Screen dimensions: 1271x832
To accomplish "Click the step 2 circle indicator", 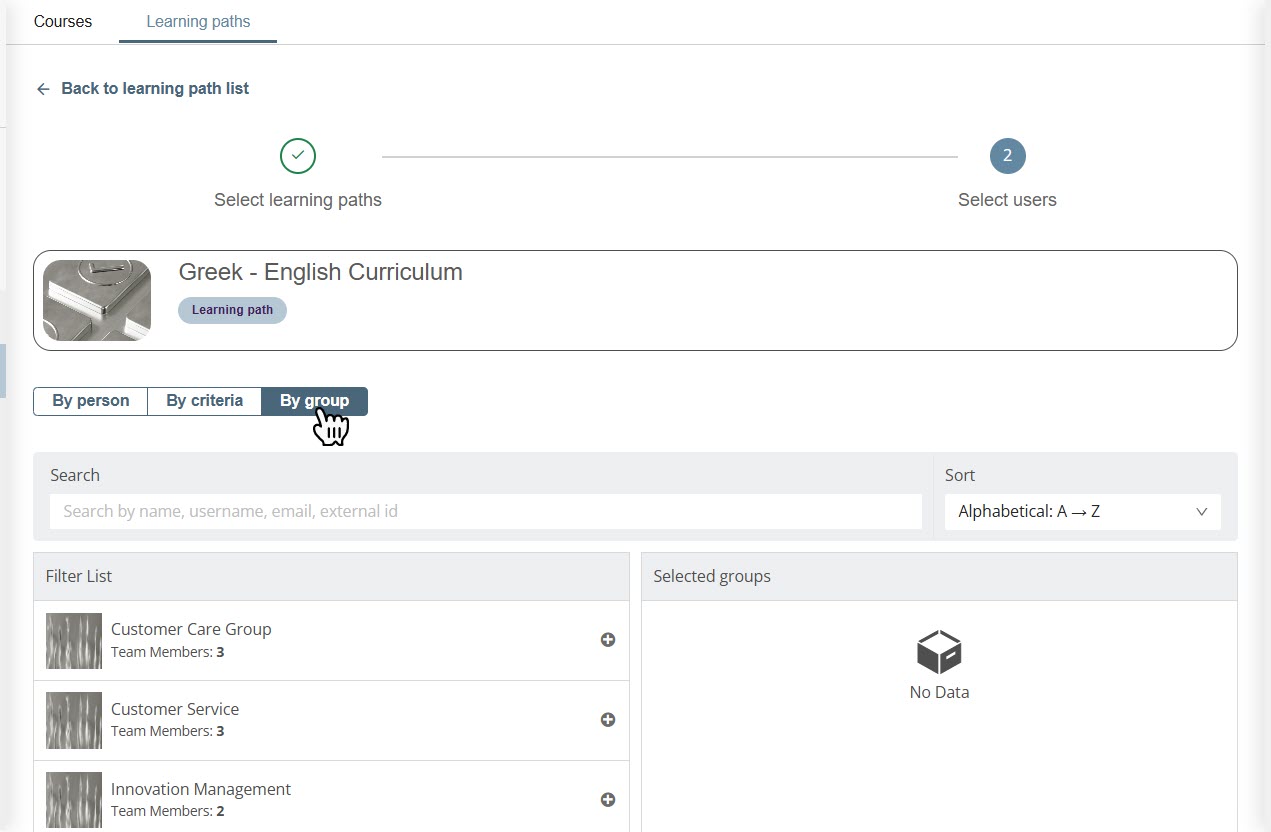I will pyautogui.click(x=1007, y=156).
